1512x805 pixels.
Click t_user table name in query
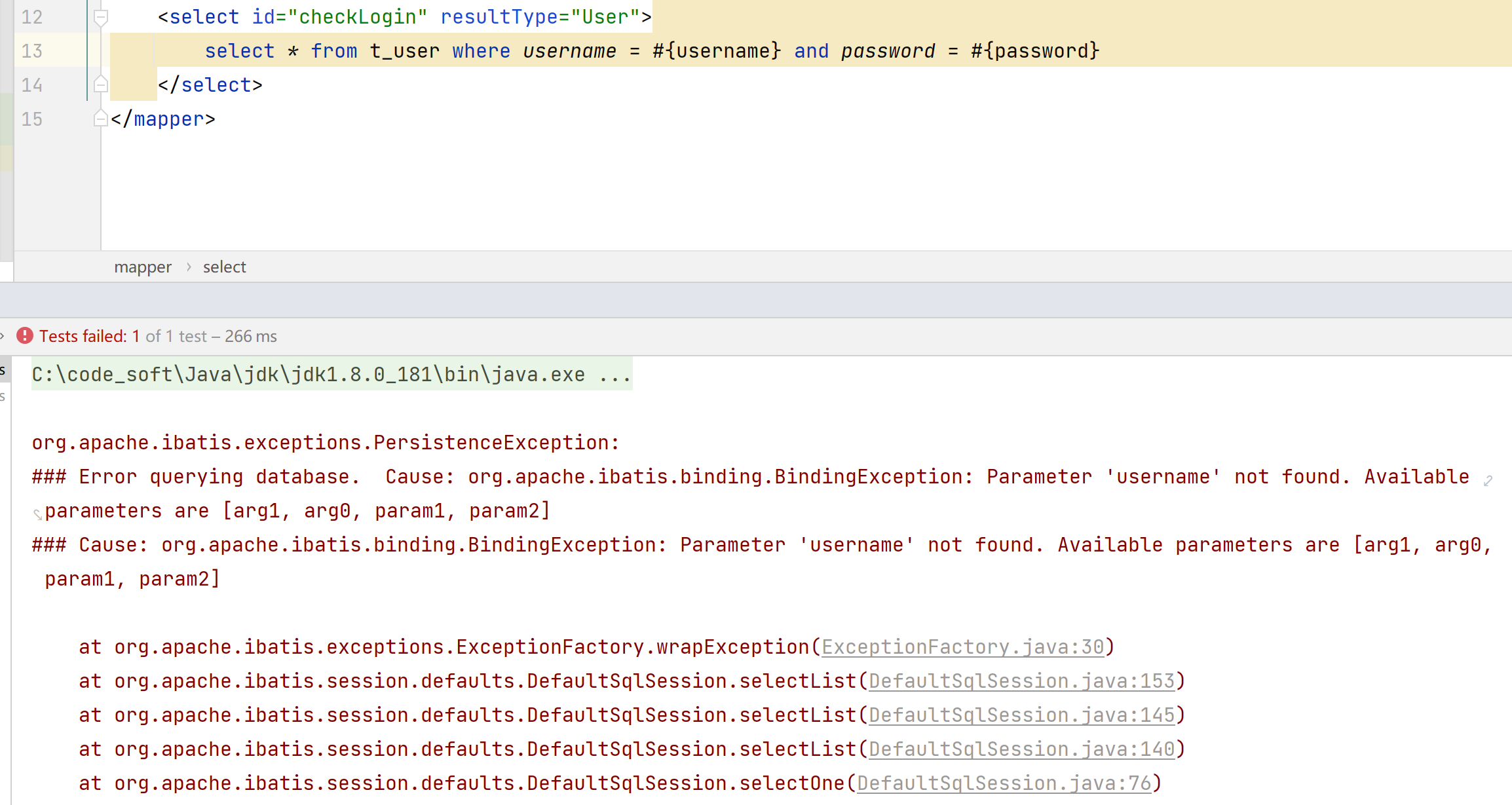404,51
